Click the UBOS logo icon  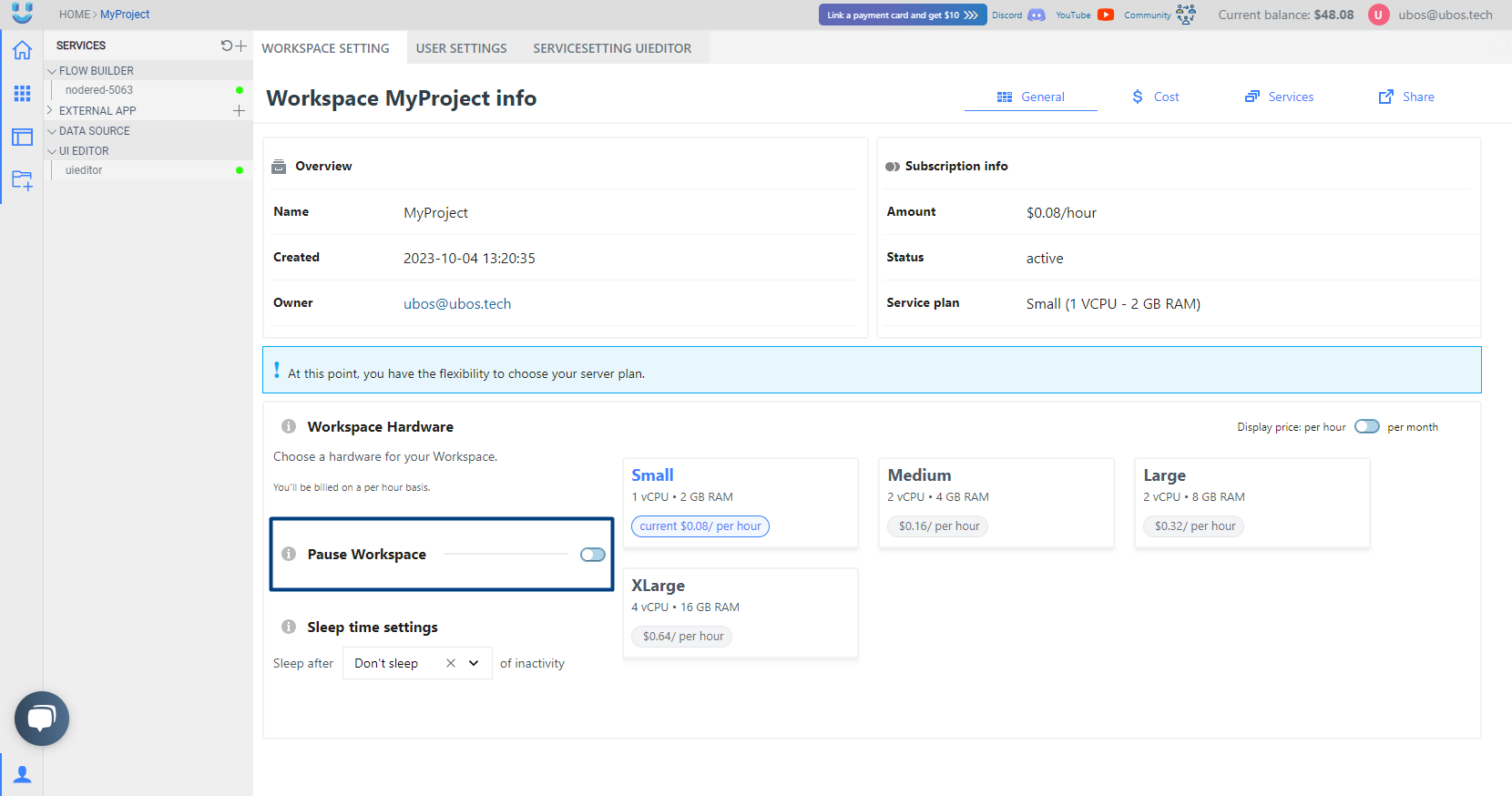coord(23,13)
